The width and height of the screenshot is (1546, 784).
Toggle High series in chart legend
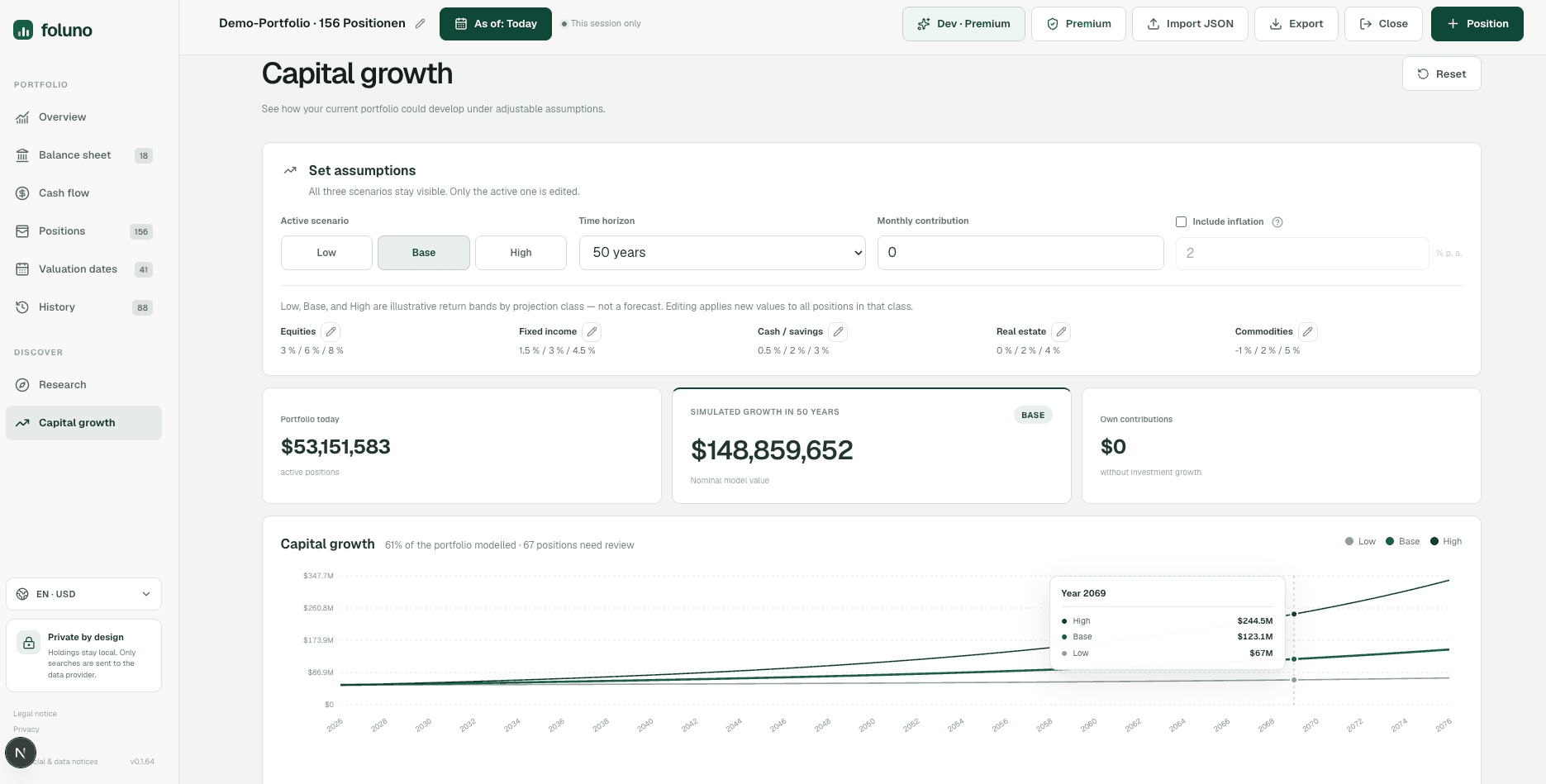[x=1446, y=542]
